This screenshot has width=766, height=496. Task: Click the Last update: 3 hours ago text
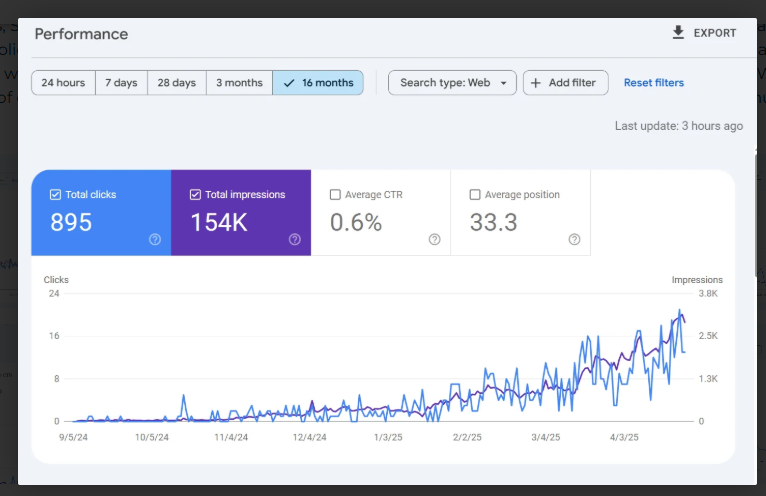pos(679,126)
